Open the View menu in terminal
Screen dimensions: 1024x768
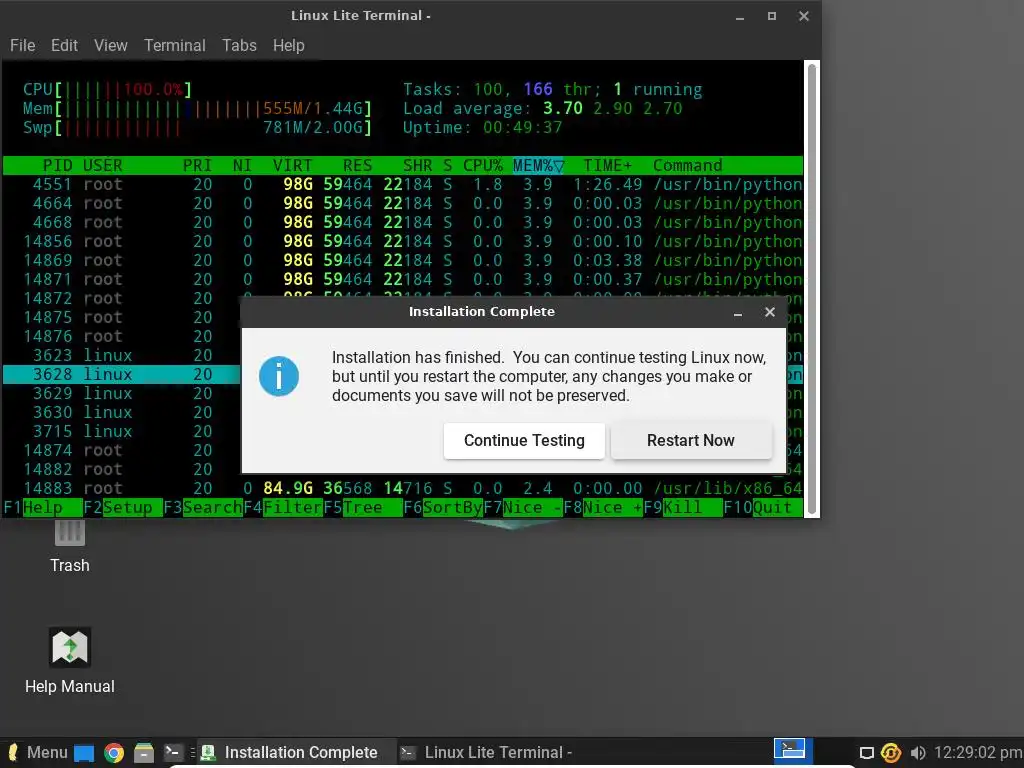[x=110, y=45]
